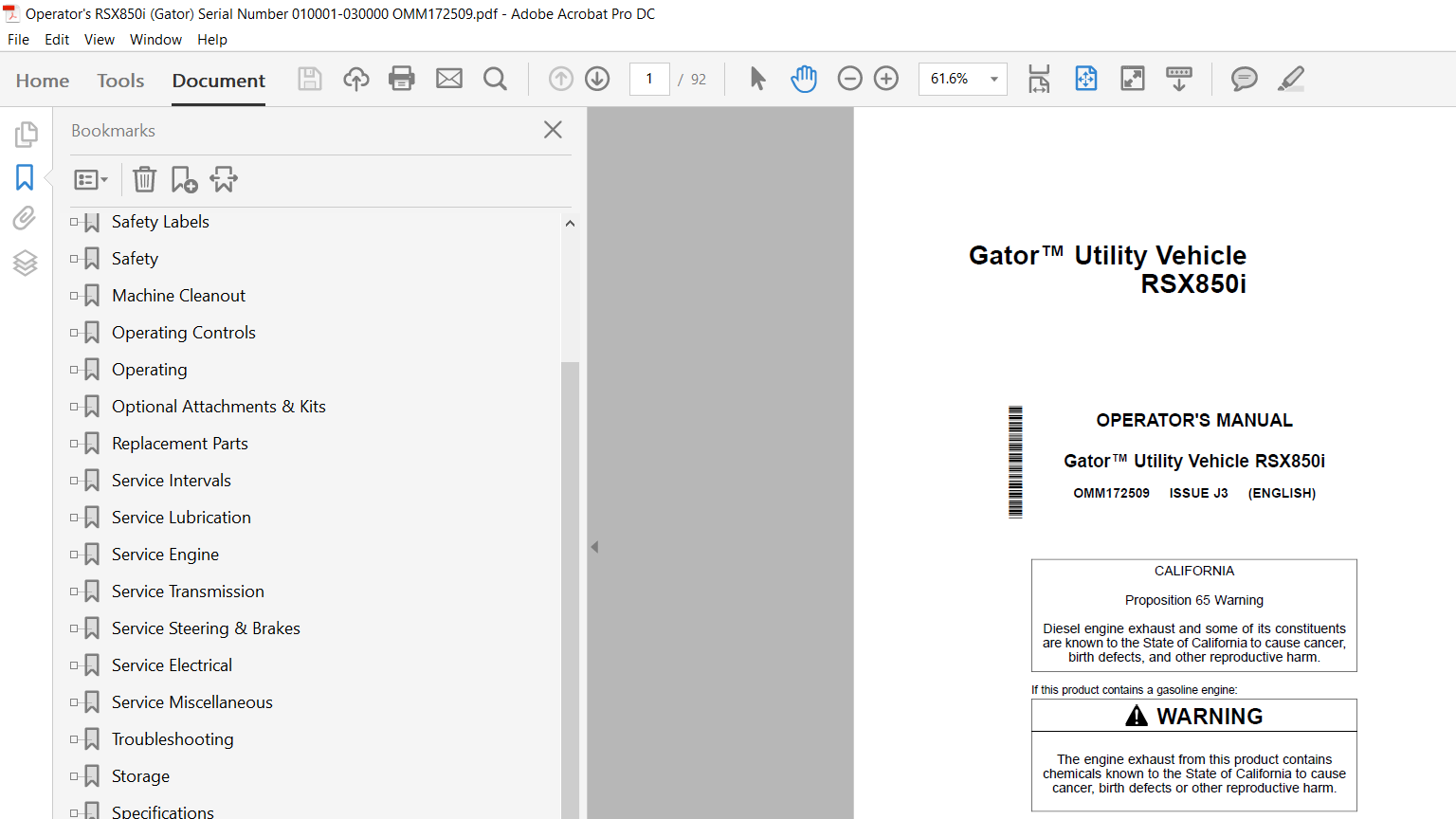Go to previous page arrow
Image resolution: width=1456 pixels, height=819 pixels.
(561, 79)
